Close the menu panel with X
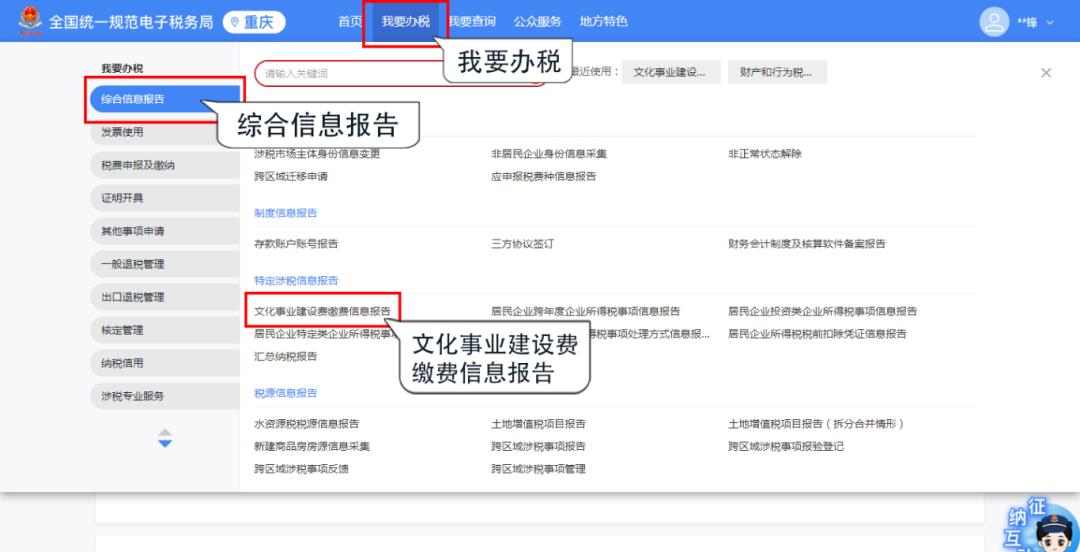This screenshot has width=1080, height=552. pyautogui.click(x=1046, y=73)
